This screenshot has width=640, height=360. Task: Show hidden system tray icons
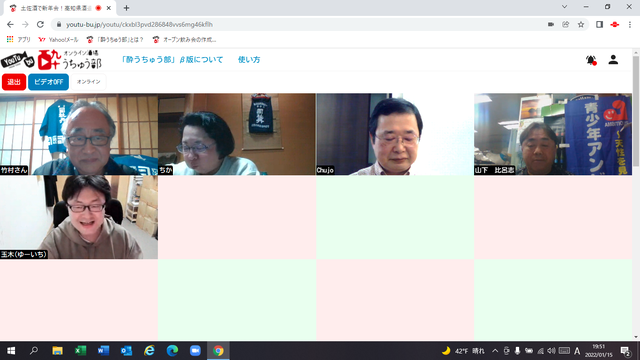coord(495,351)
